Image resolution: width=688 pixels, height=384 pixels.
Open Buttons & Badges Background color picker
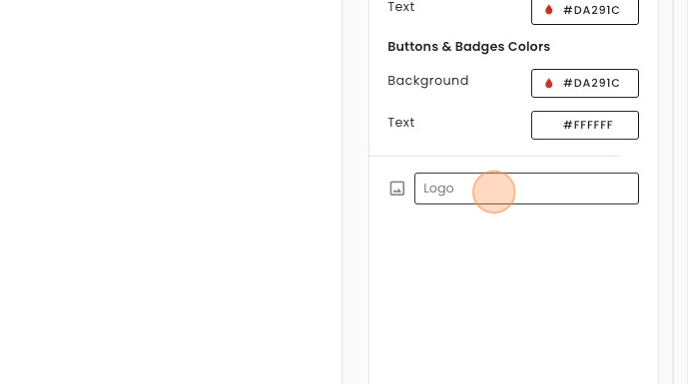[x=585, y=83]
